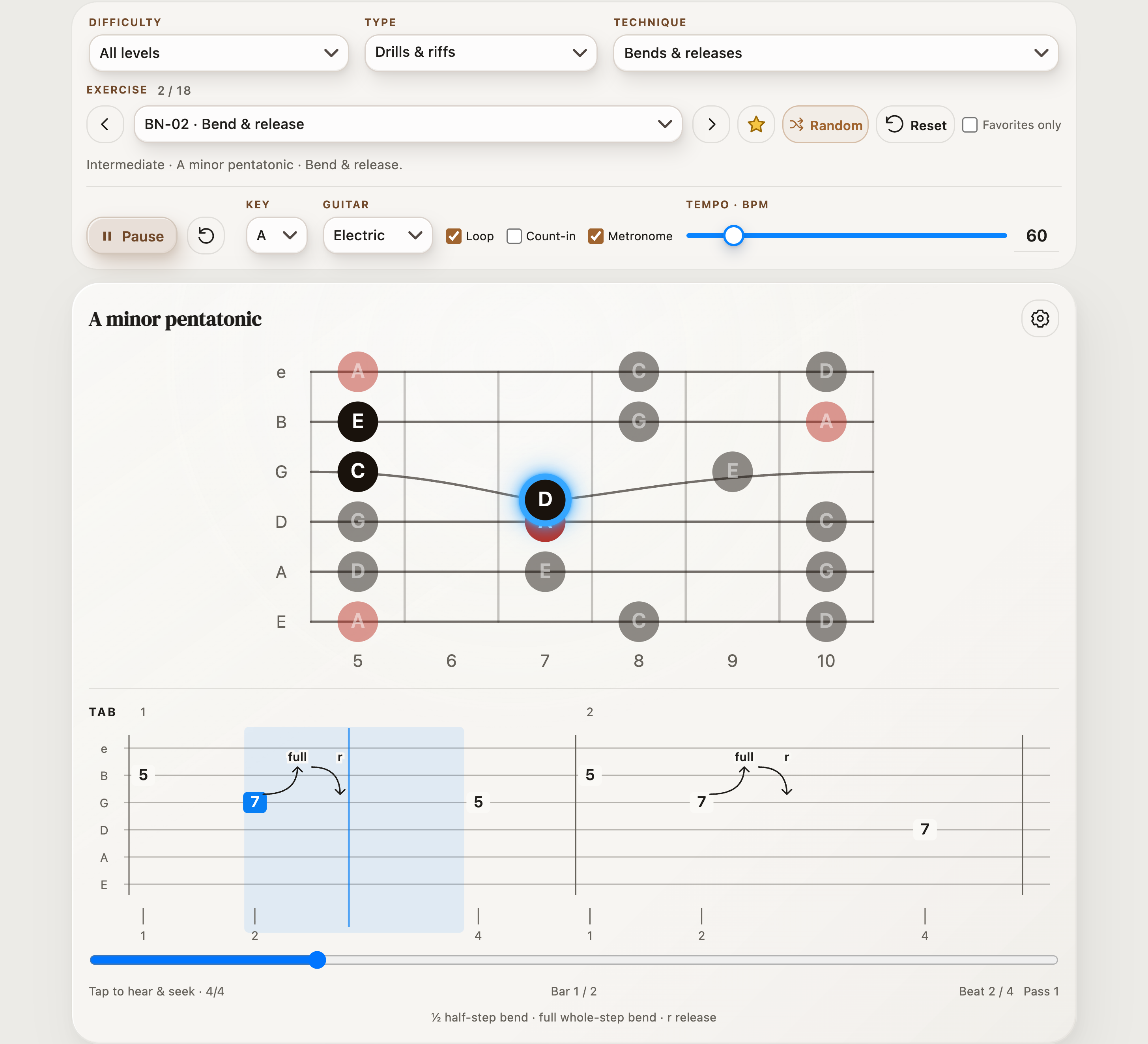
Task: Tap the highlighted 7 in bar 1 tab
Action: point(254,802)
